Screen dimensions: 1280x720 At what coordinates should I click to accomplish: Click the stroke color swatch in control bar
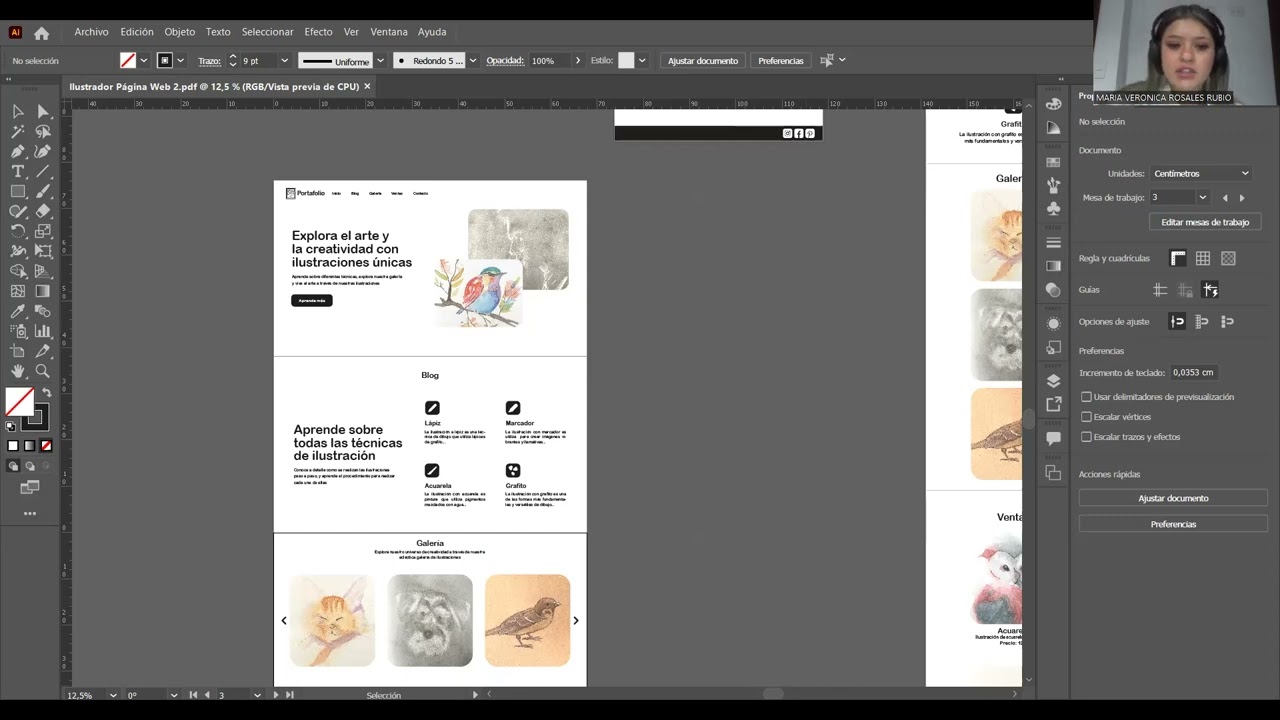[165, 61]
